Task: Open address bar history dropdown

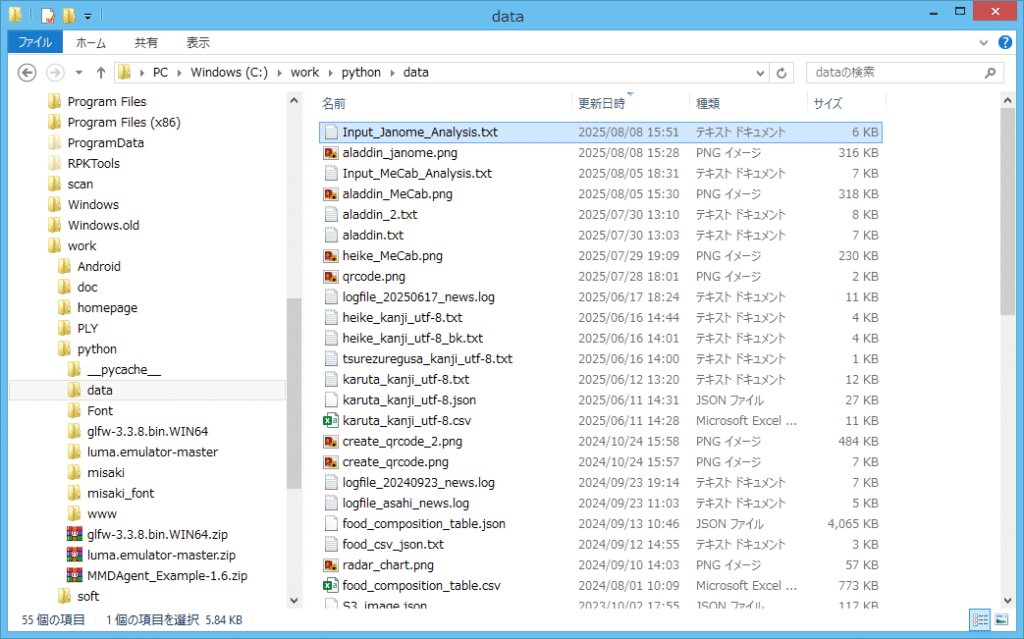Action: tap(759, 73)
